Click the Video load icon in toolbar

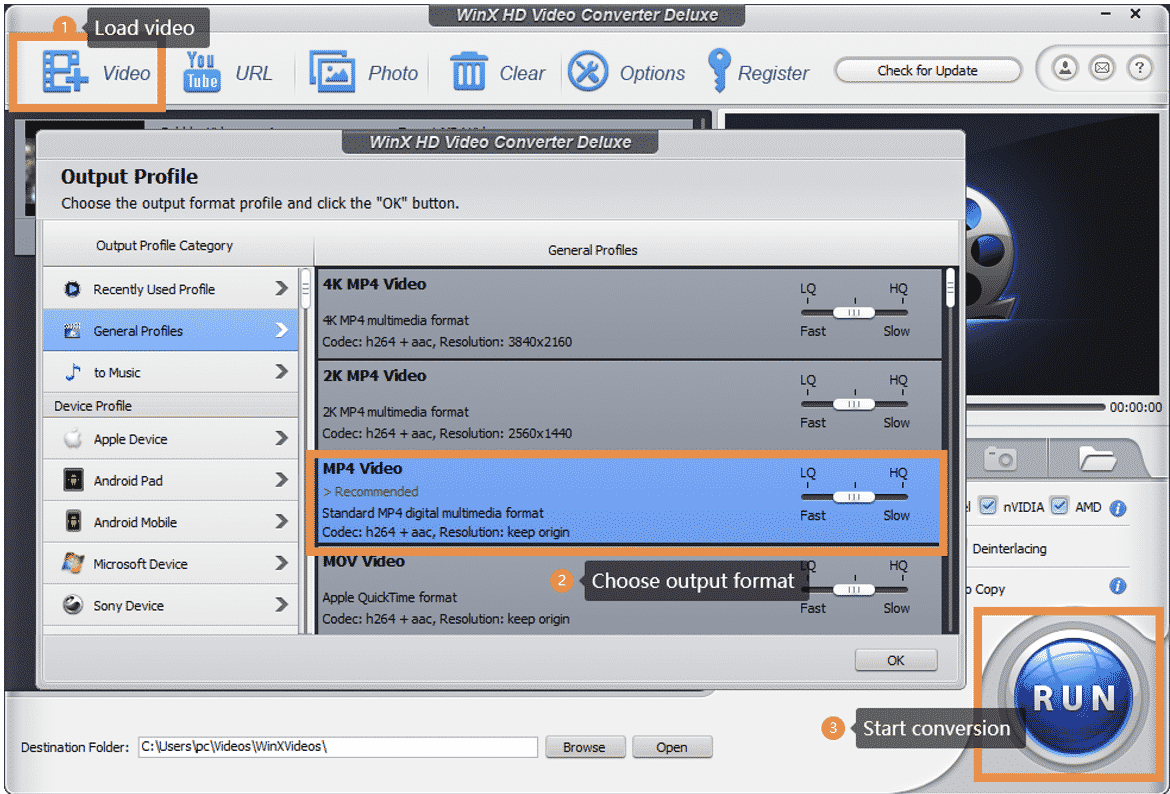coord(66,73)
